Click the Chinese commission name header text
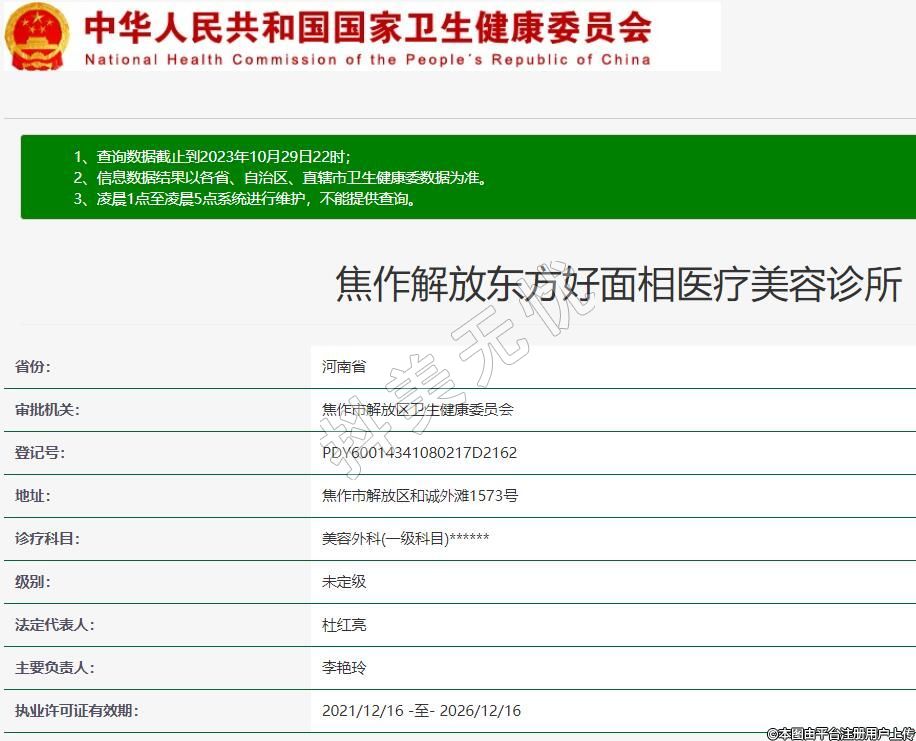This screenshot has width=916, height=741. 367,27
